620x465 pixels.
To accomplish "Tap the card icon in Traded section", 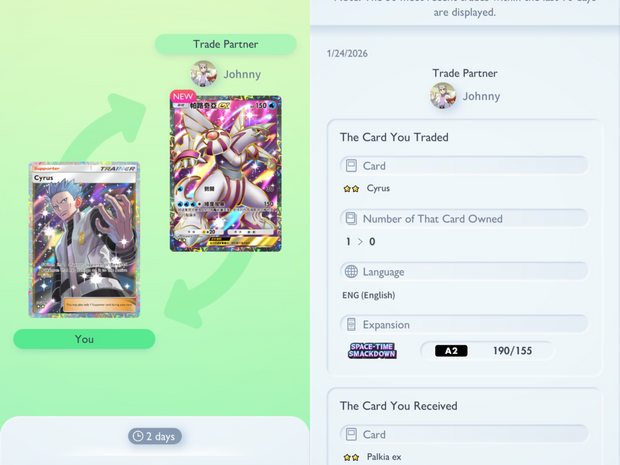I will (x=351, y=166).
